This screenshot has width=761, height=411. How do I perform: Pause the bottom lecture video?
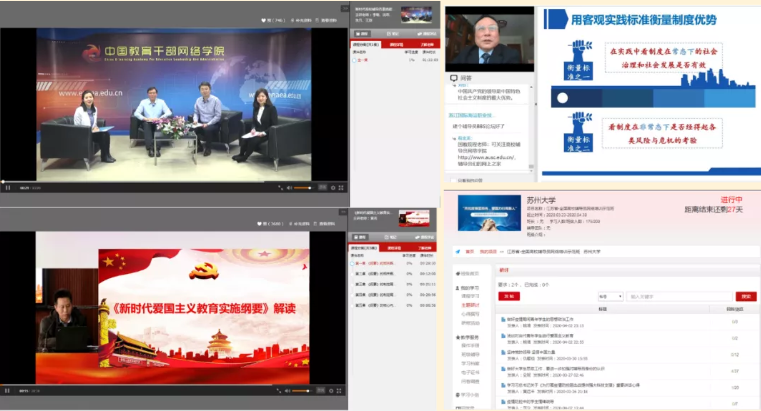(x=7, y=389)
